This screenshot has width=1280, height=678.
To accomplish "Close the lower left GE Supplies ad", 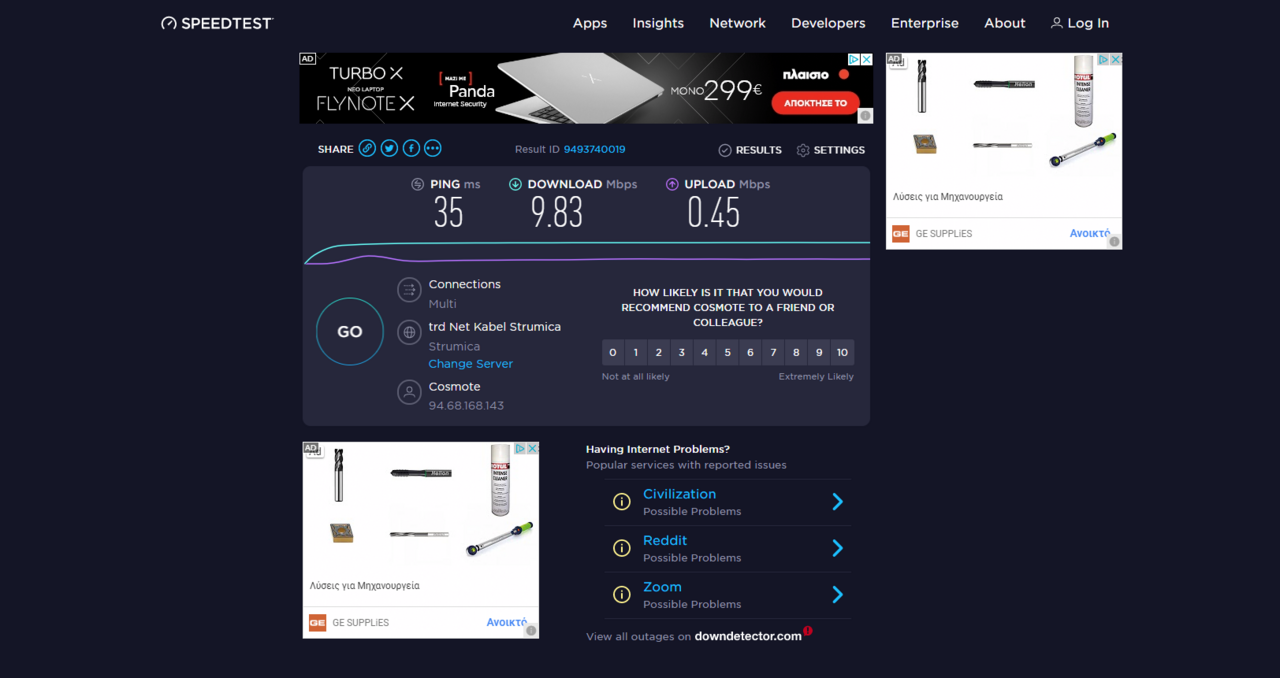I will [x=533, y=449].
